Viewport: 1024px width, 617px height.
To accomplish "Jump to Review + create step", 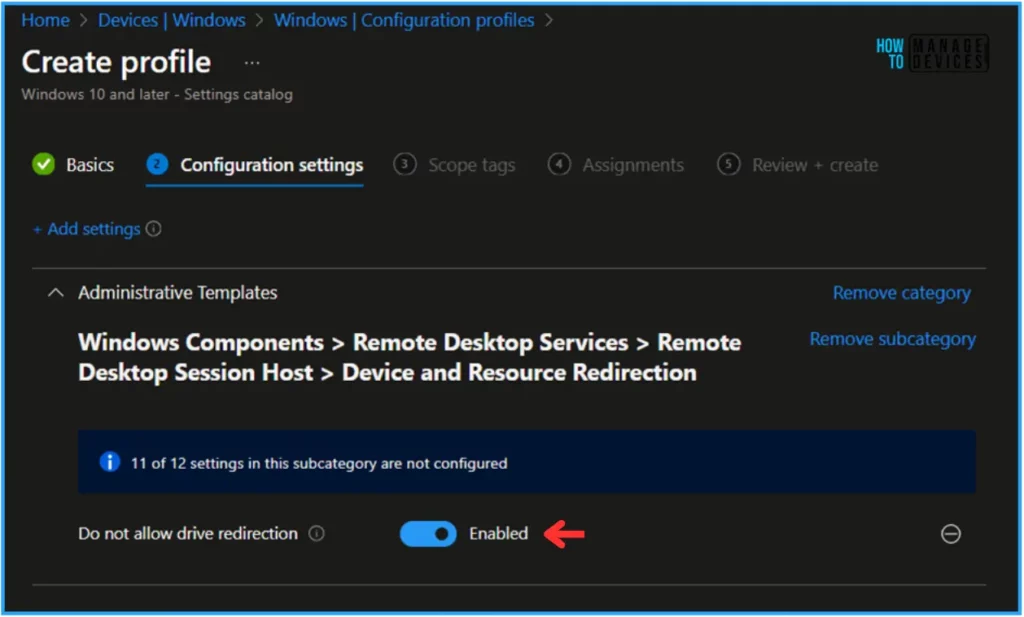I will pos(797,165).
